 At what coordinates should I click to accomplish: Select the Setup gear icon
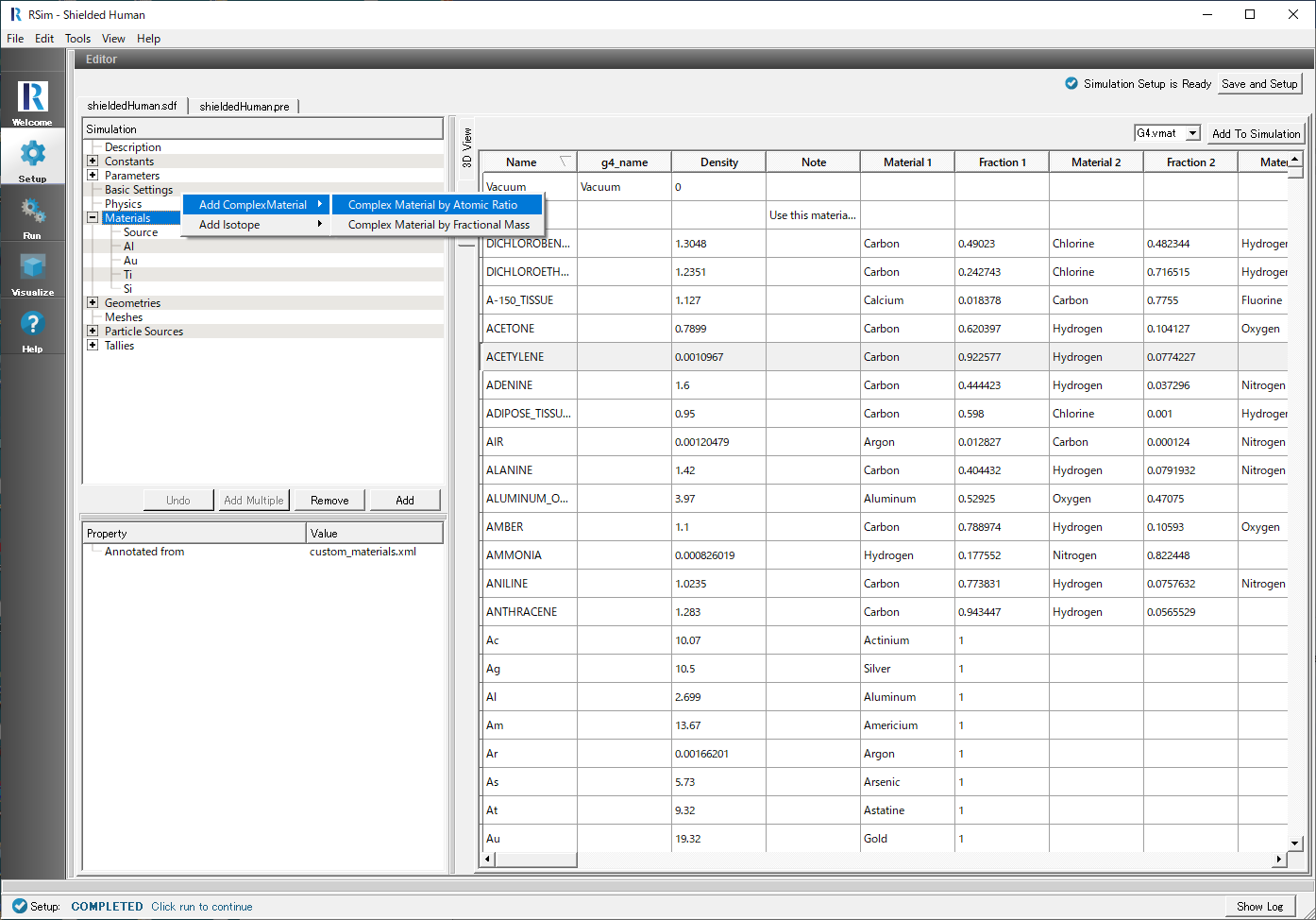pyautogui.click(x=32, y=154)
